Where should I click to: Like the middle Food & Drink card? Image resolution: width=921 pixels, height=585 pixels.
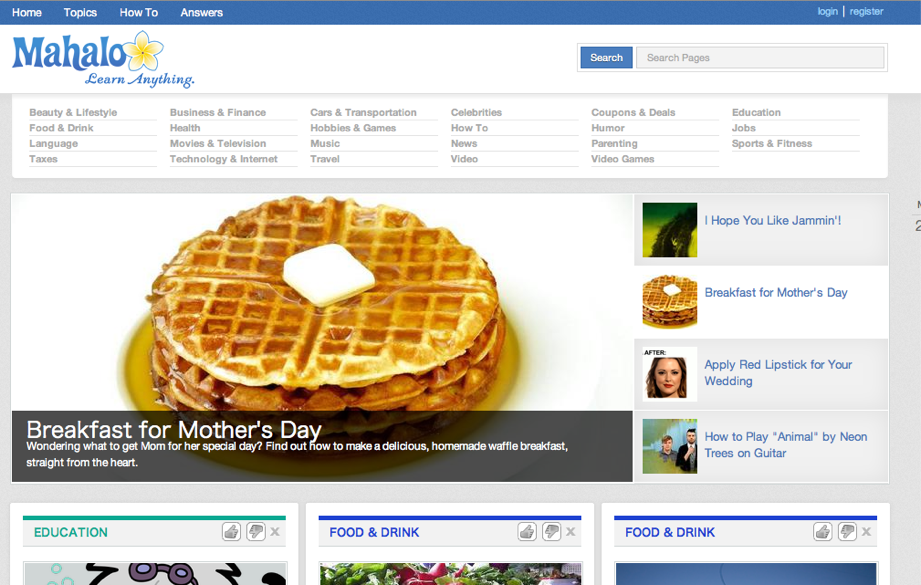(x=527, y=532)
